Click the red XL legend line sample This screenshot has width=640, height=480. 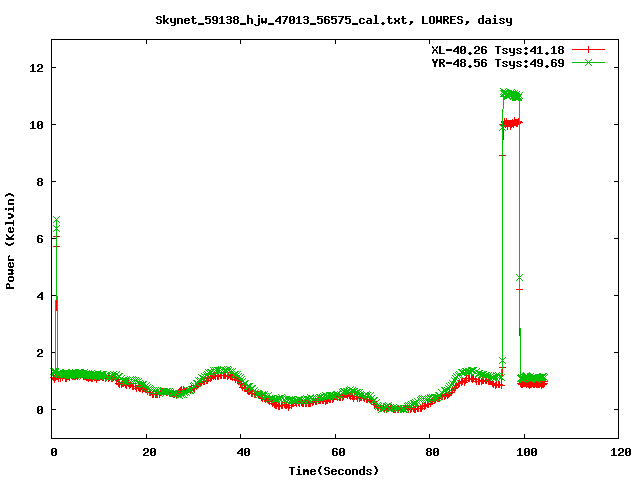588,50
